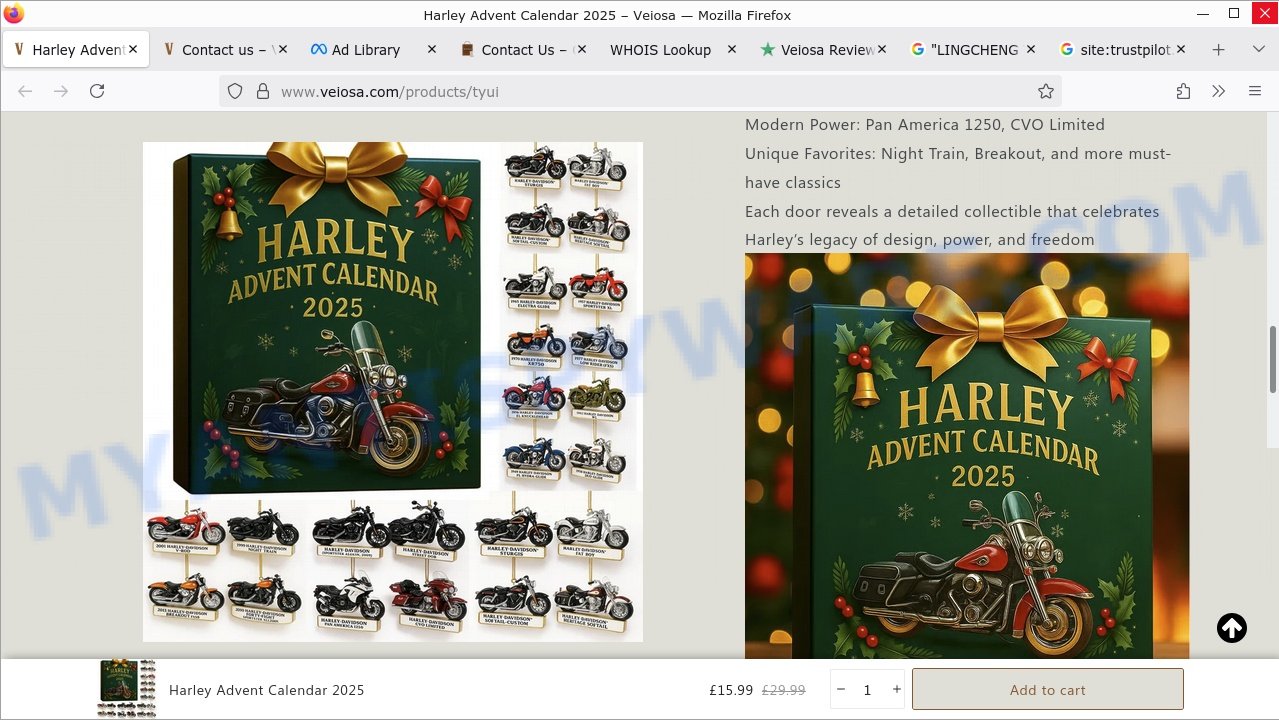
Task: Open the tracking protection shield icon
Action: [x=235, y=91]
